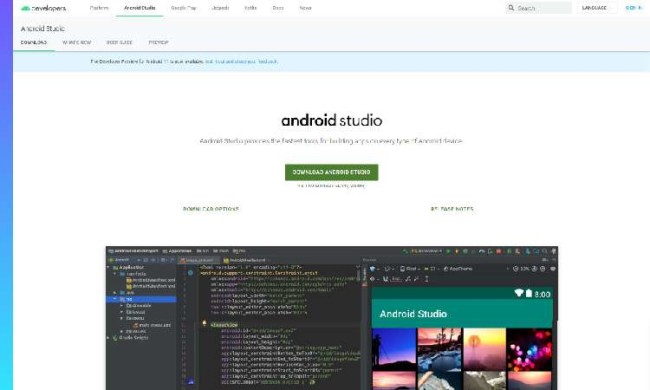Click the Android Studio IDE screenshot image
Image resolution: width=650 pixels, height=390 pixels.
point(332,318)
